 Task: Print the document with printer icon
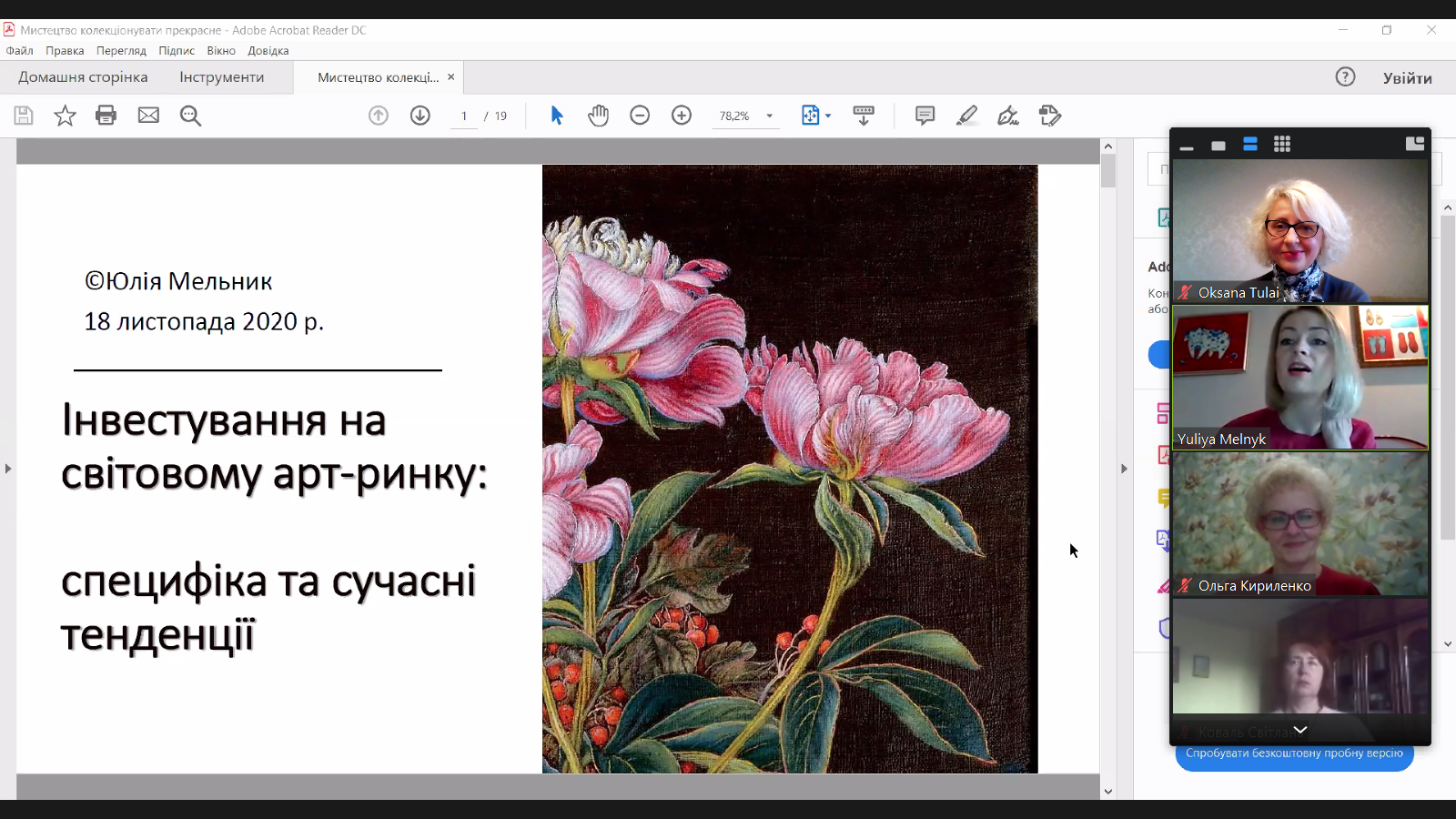tap(106, 116)
